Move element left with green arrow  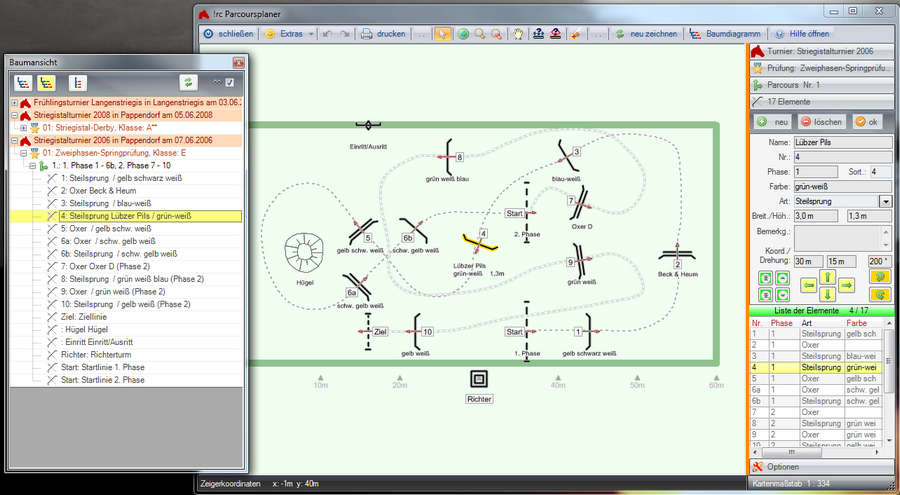[808, 286]
